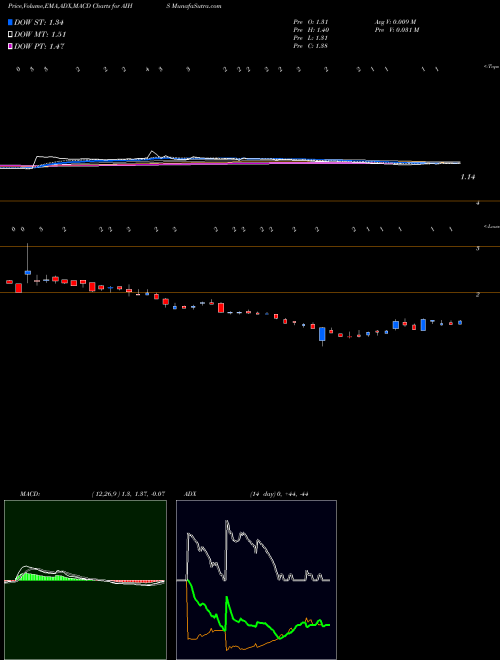Click the 1.14 price label beside the EMA lines
Image resolution: width=500 pixels, height=660 pixels.
point(468,177)
